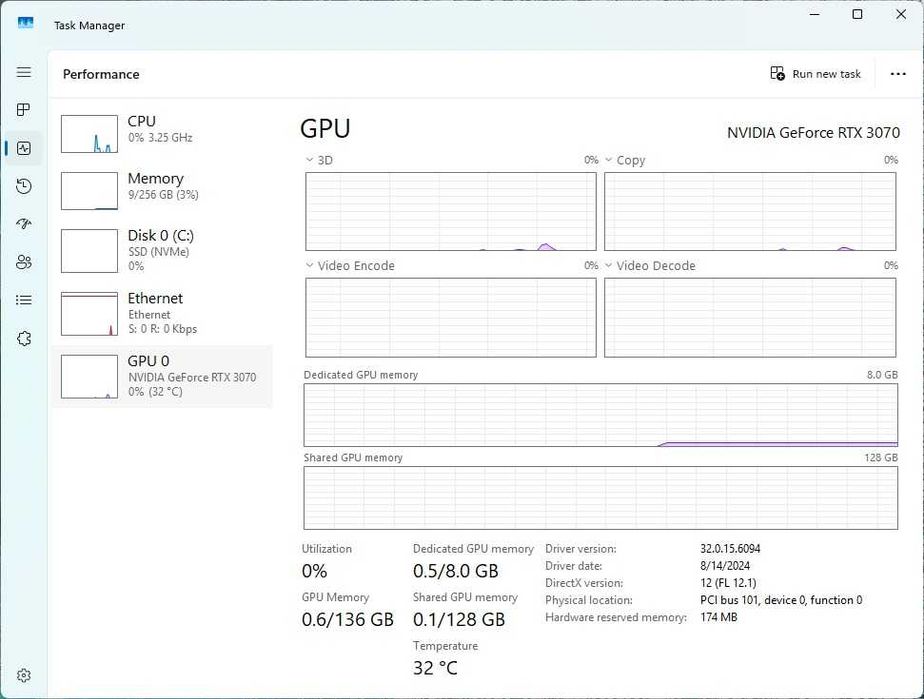This screenshot has height=699, width=924.
Task: Open the Details page icon
Action: (x=24, y=300)
